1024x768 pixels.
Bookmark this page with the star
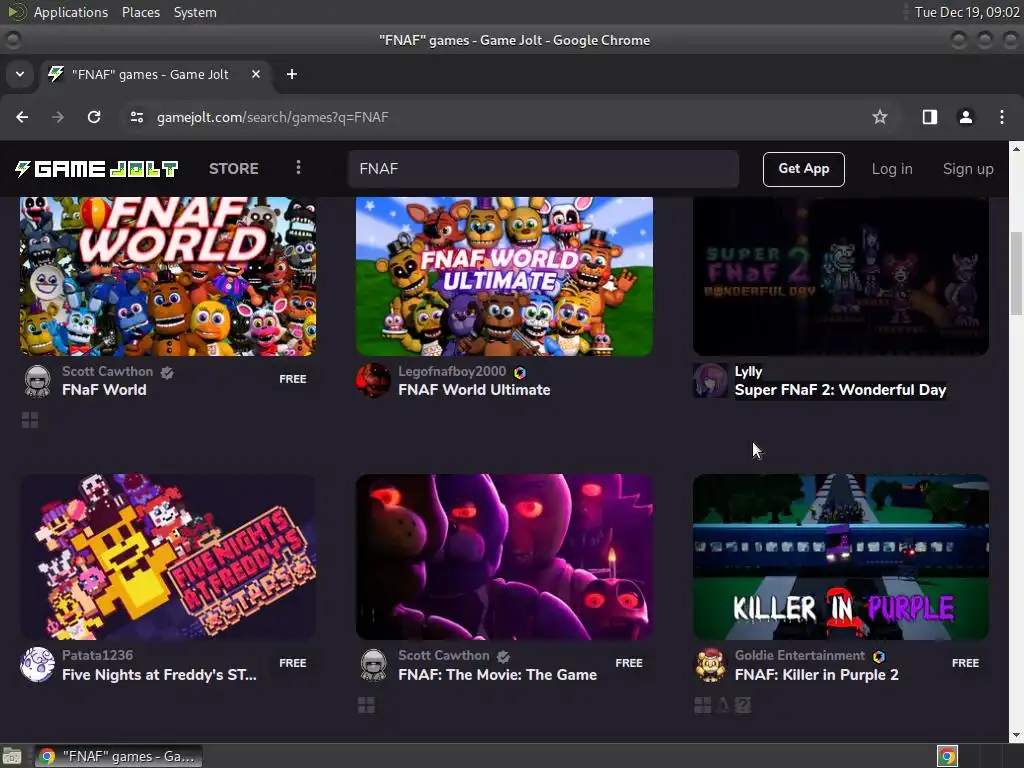(x=880, y=117)
